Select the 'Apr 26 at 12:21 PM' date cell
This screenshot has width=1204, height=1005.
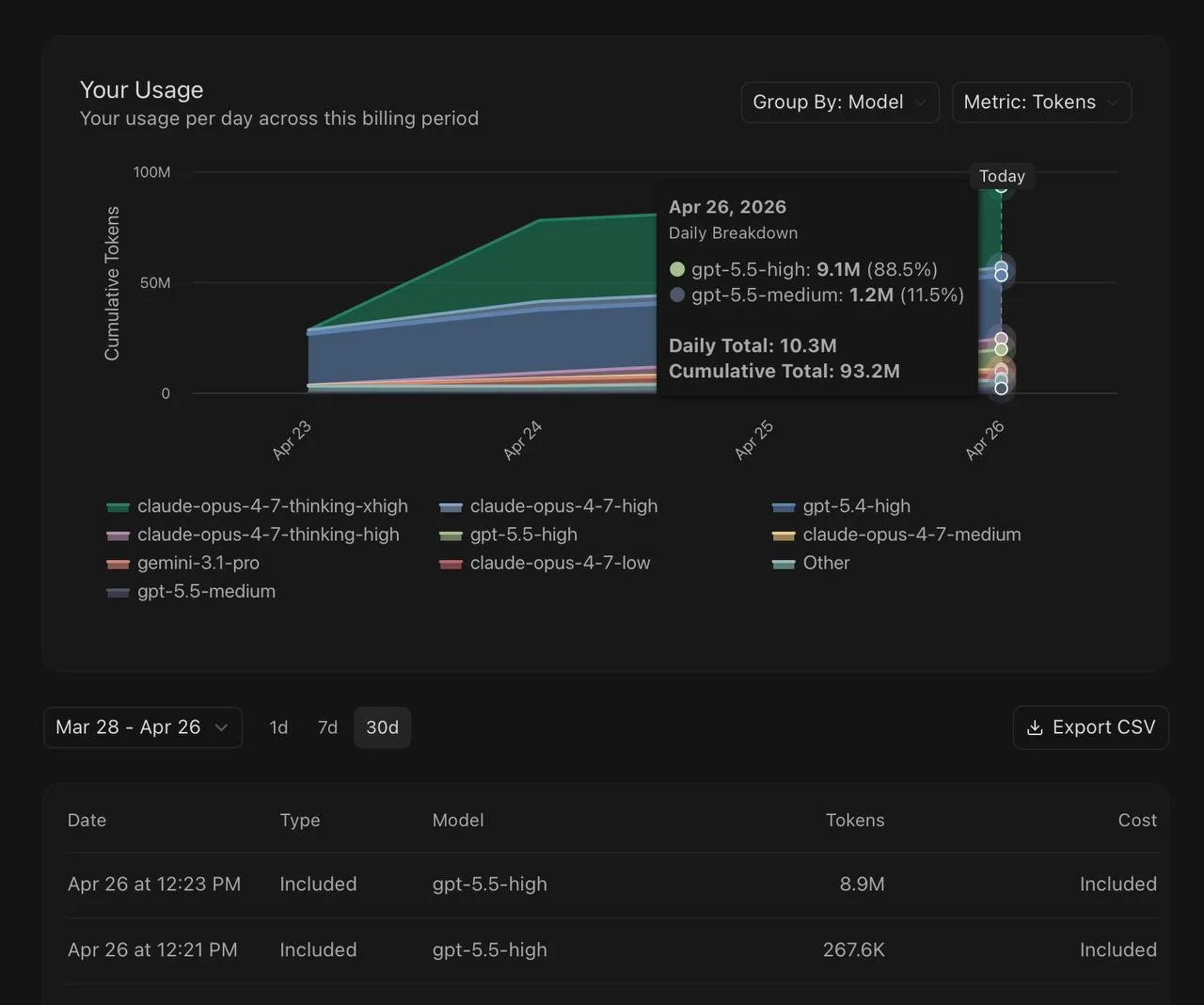coord(152,950)
